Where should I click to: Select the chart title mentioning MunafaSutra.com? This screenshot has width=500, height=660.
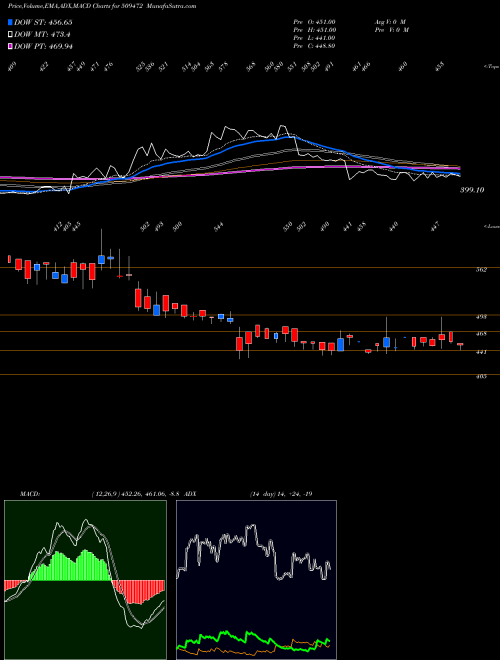coord(102,6)
